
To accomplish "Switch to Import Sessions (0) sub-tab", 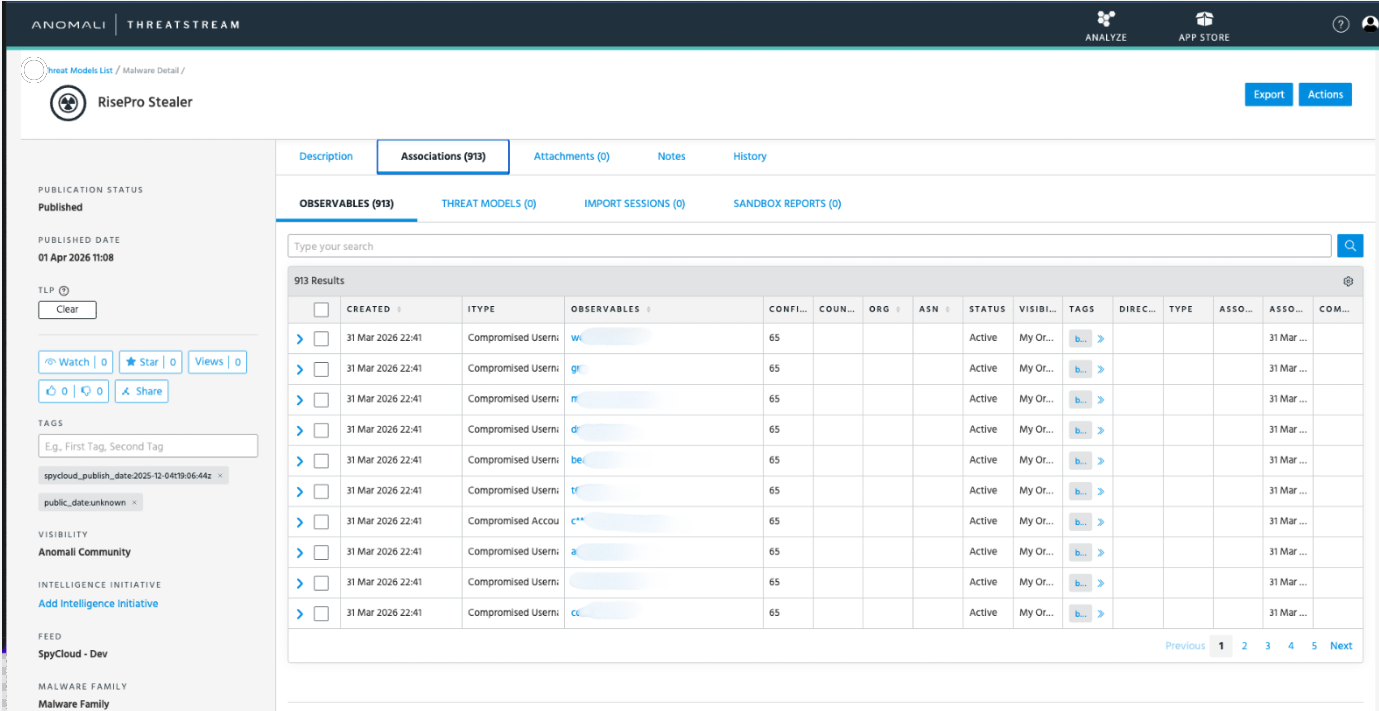I will tap(634, 203).
